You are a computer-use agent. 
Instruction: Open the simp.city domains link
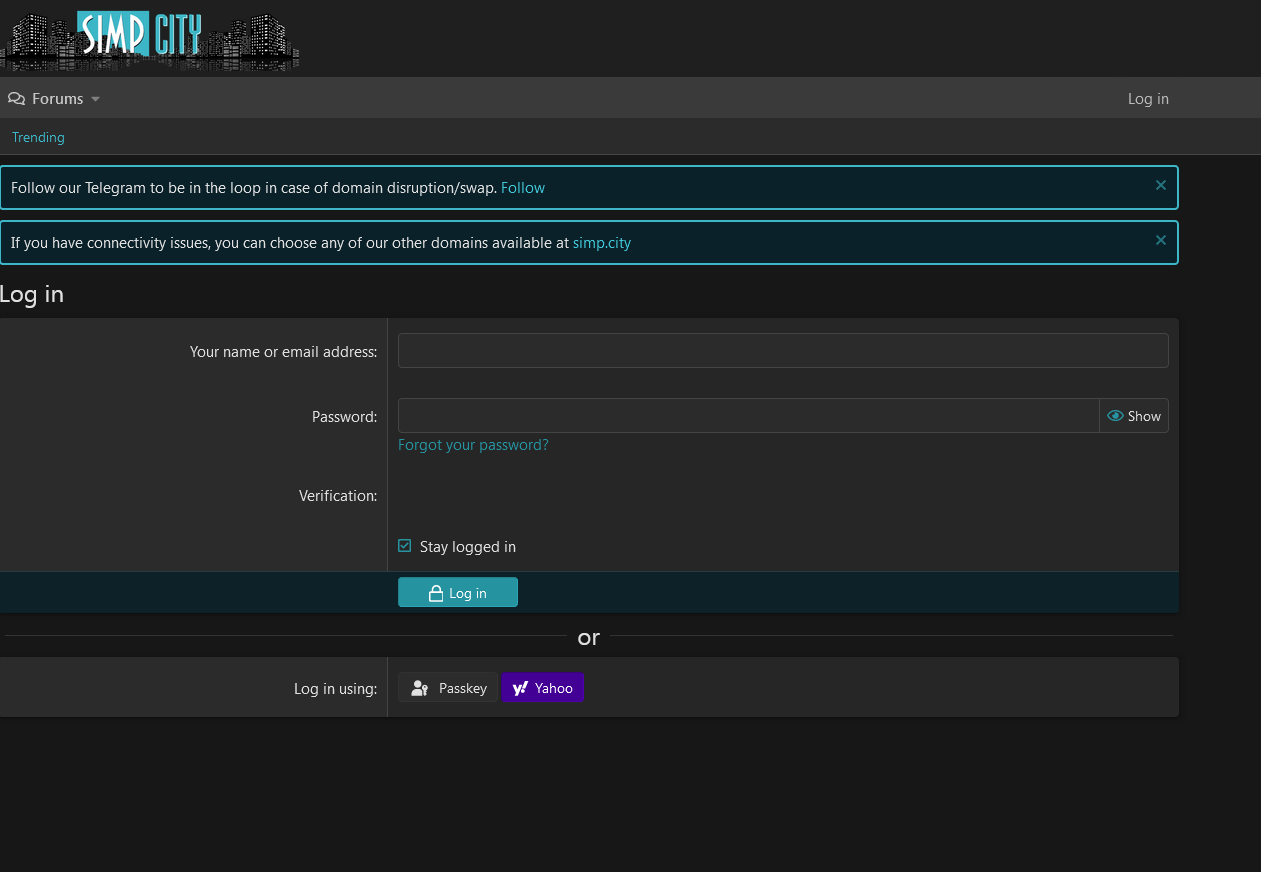(602, 243)
